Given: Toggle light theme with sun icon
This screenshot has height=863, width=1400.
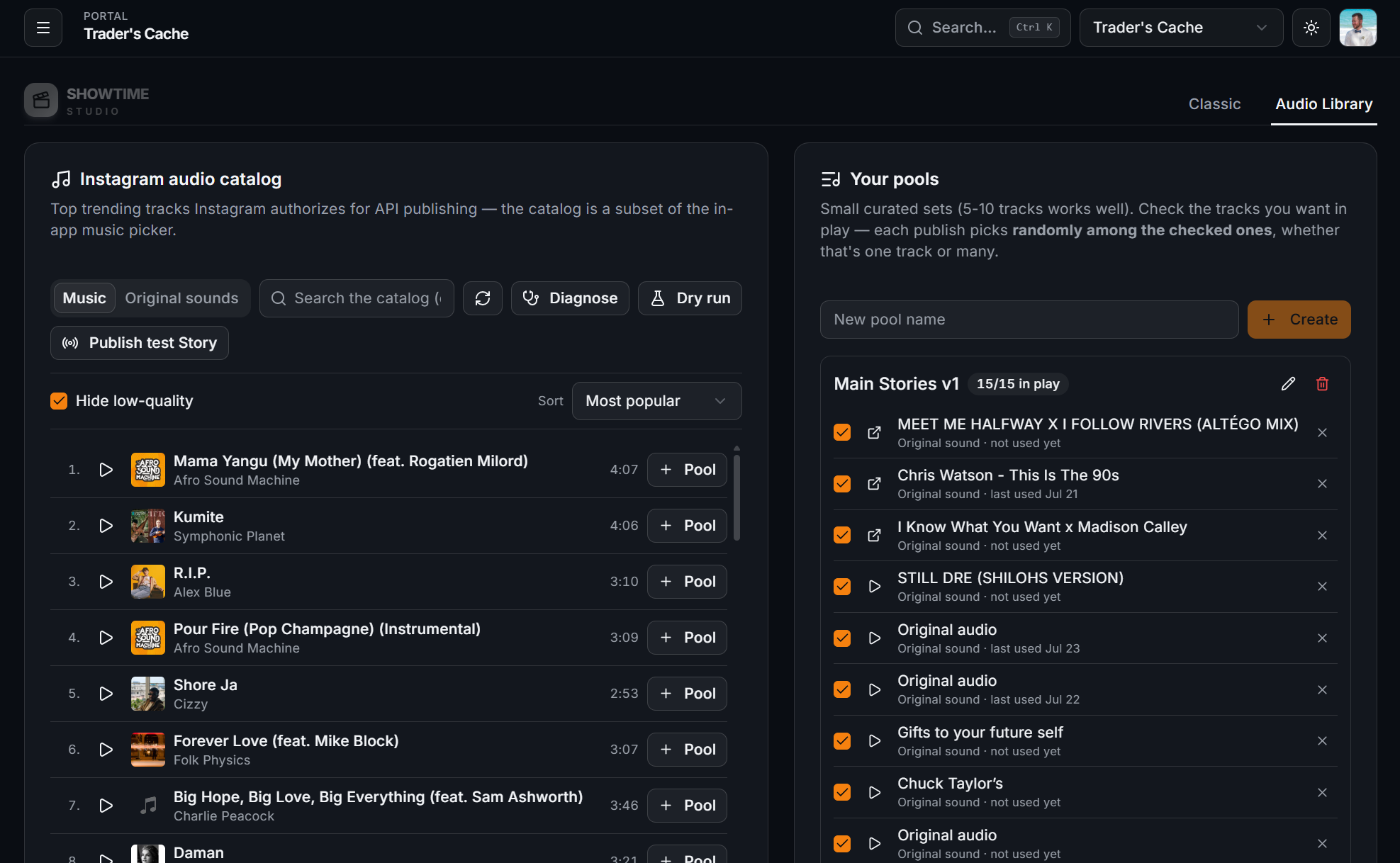Looking at the screenshot, I should (1311, 28).
